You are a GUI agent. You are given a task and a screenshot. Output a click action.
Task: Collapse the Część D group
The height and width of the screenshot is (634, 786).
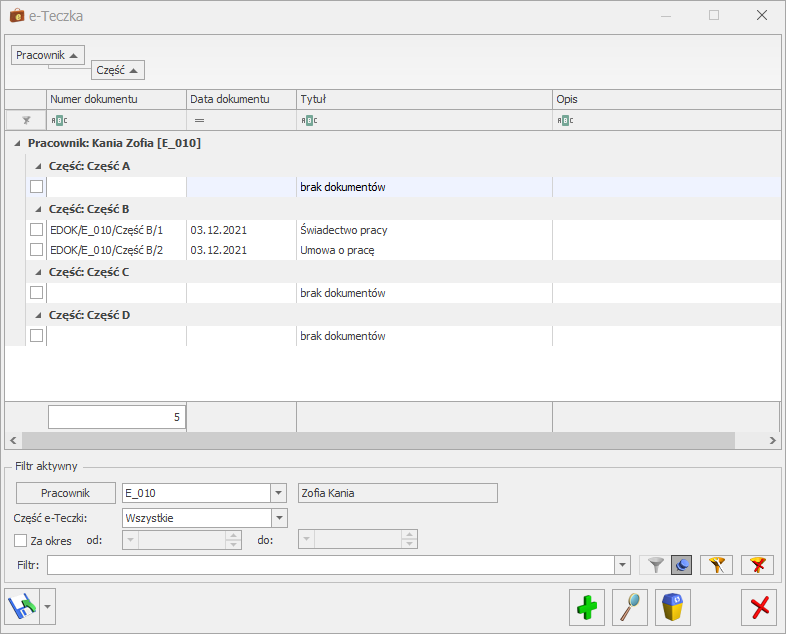(39, 315)
